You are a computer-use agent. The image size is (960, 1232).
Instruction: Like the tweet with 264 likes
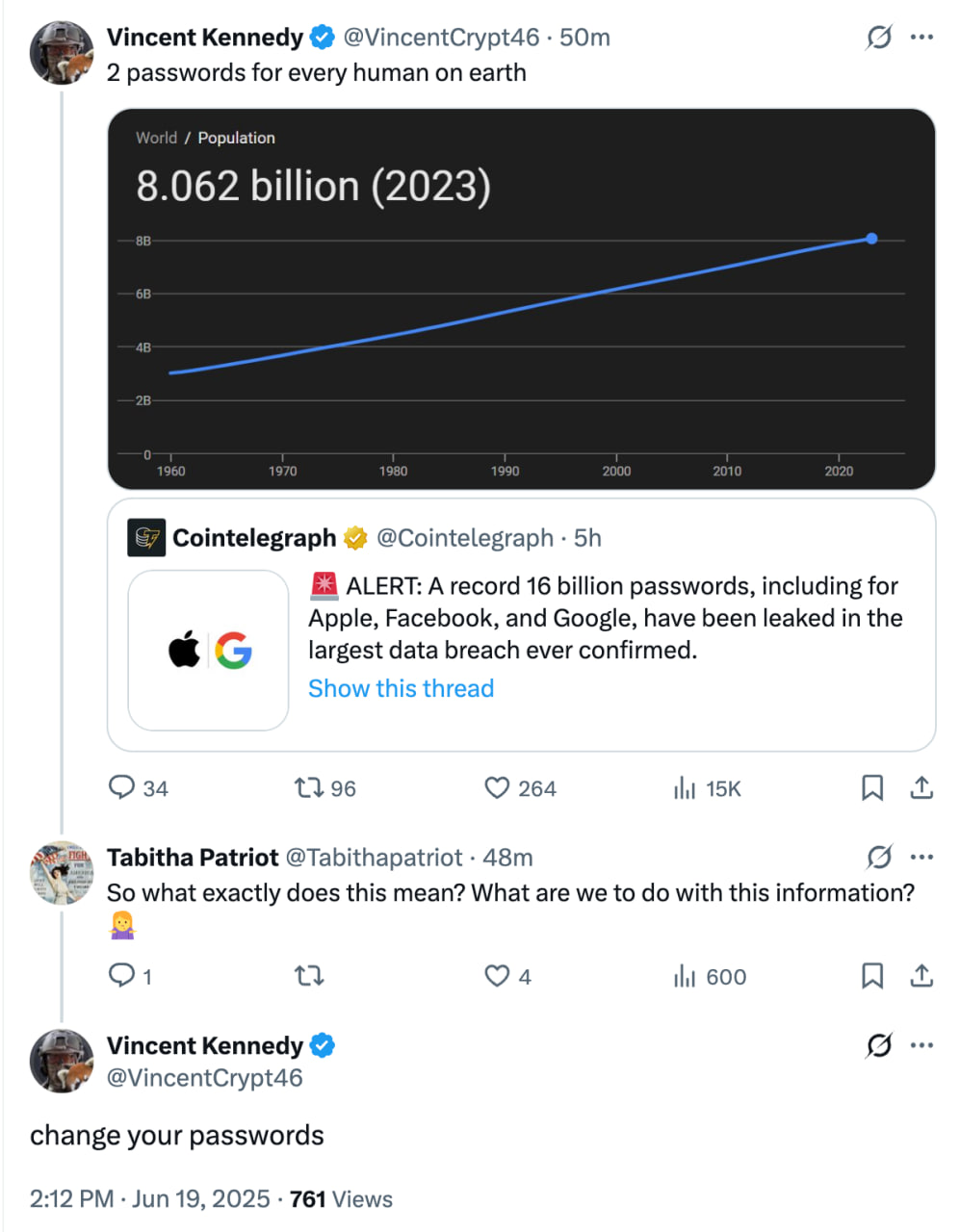(497, 788)
